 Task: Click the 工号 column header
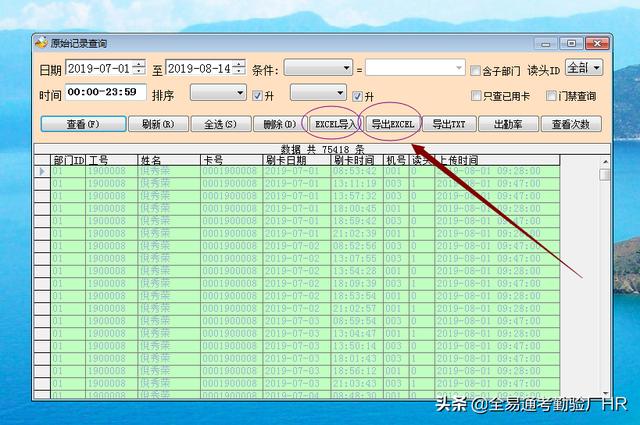pos(111,160)
